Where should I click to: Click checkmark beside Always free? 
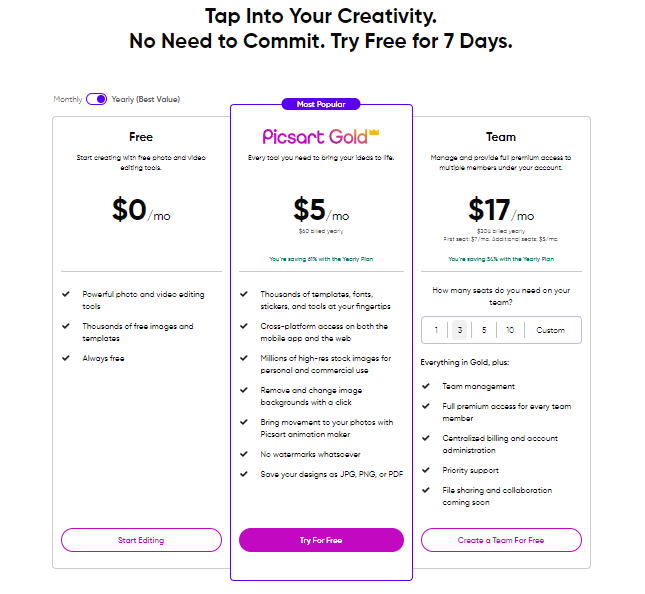(66, 358)
